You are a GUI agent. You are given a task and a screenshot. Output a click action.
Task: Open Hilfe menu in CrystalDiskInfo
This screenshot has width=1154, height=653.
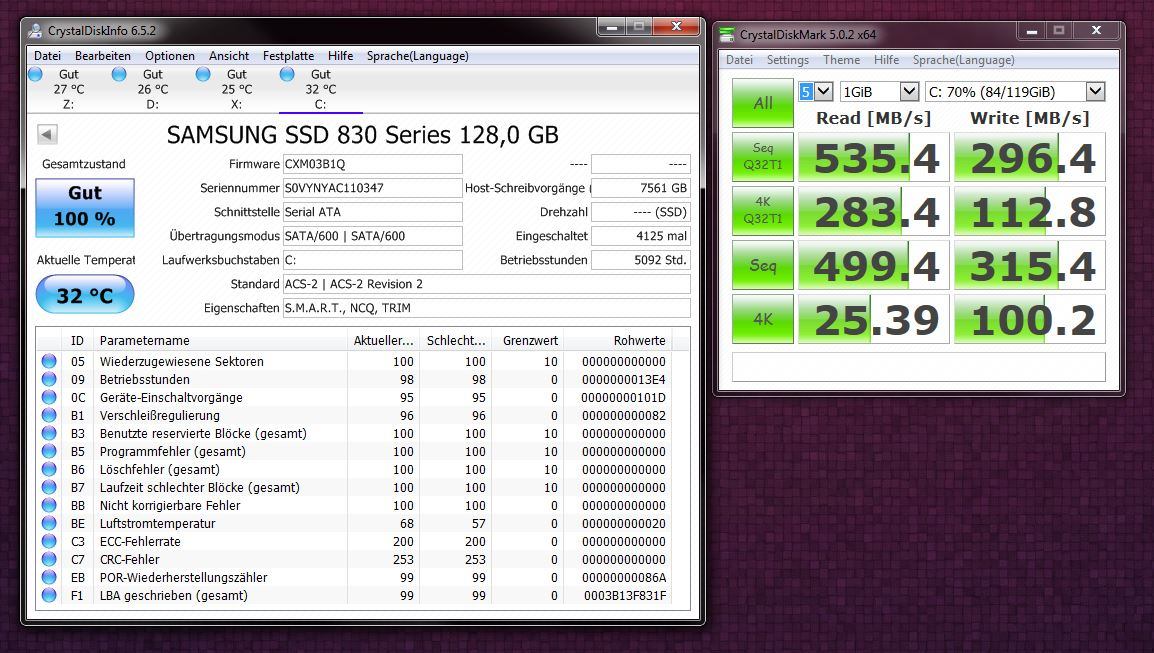click(x=341, y=56)
